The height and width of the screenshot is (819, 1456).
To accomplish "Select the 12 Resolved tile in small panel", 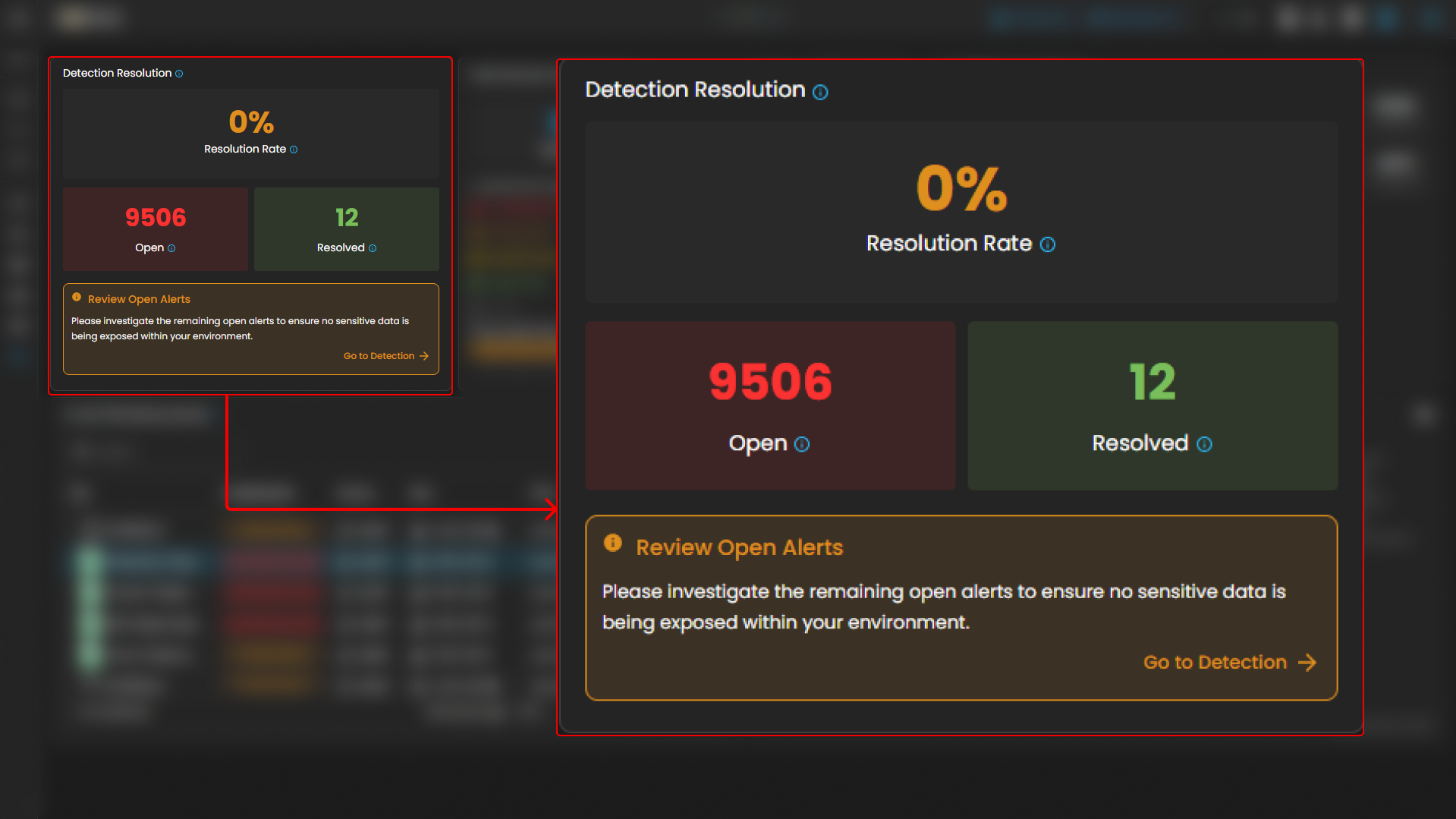I will 347,228.
